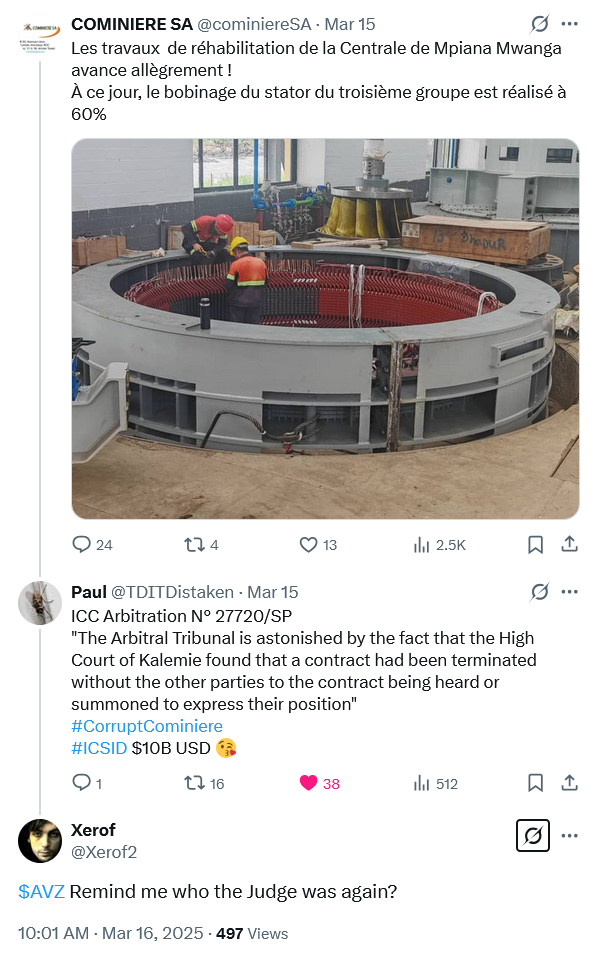
Task: Open more options for COMINIERE SA tweet
Action: click(569, 24)
